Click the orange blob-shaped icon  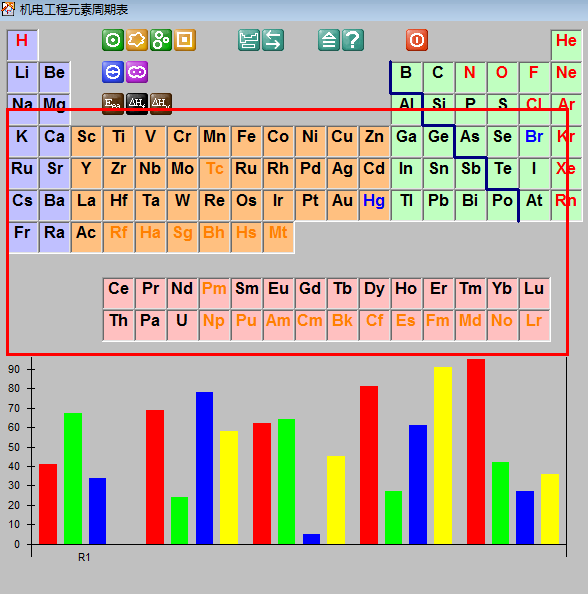click(137, 40)
